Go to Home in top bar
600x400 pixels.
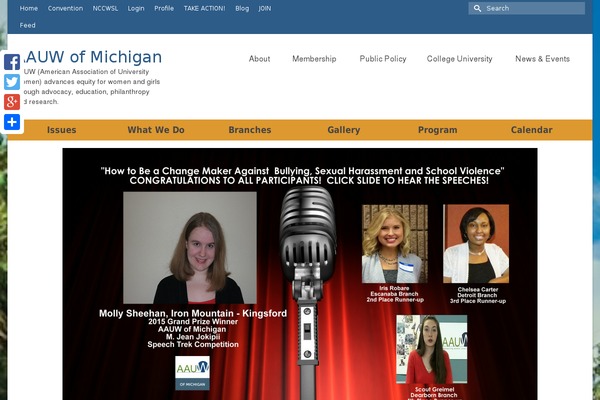tap(29, 8)
